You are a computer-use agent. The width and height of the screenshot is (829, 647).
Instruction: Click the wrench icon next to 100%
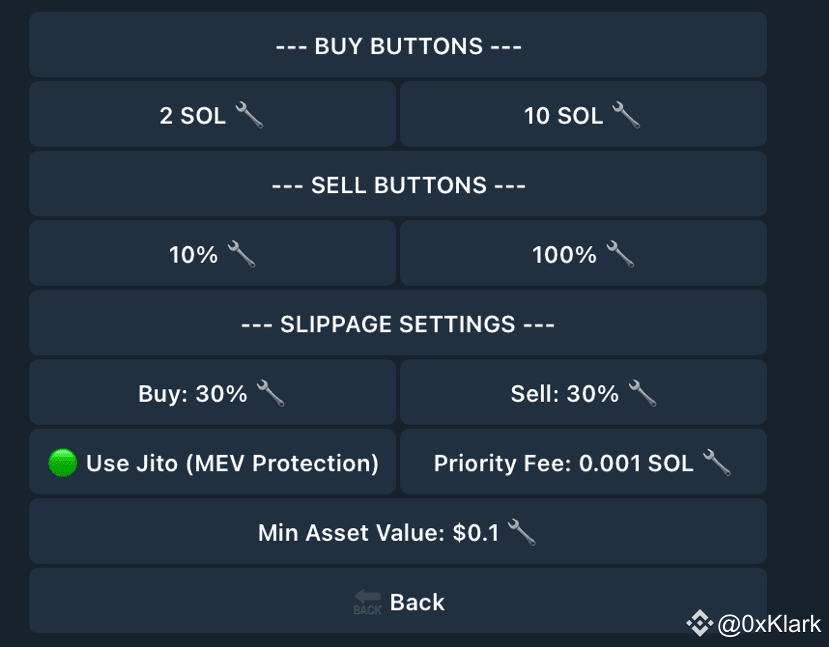[x=620, y=254]
